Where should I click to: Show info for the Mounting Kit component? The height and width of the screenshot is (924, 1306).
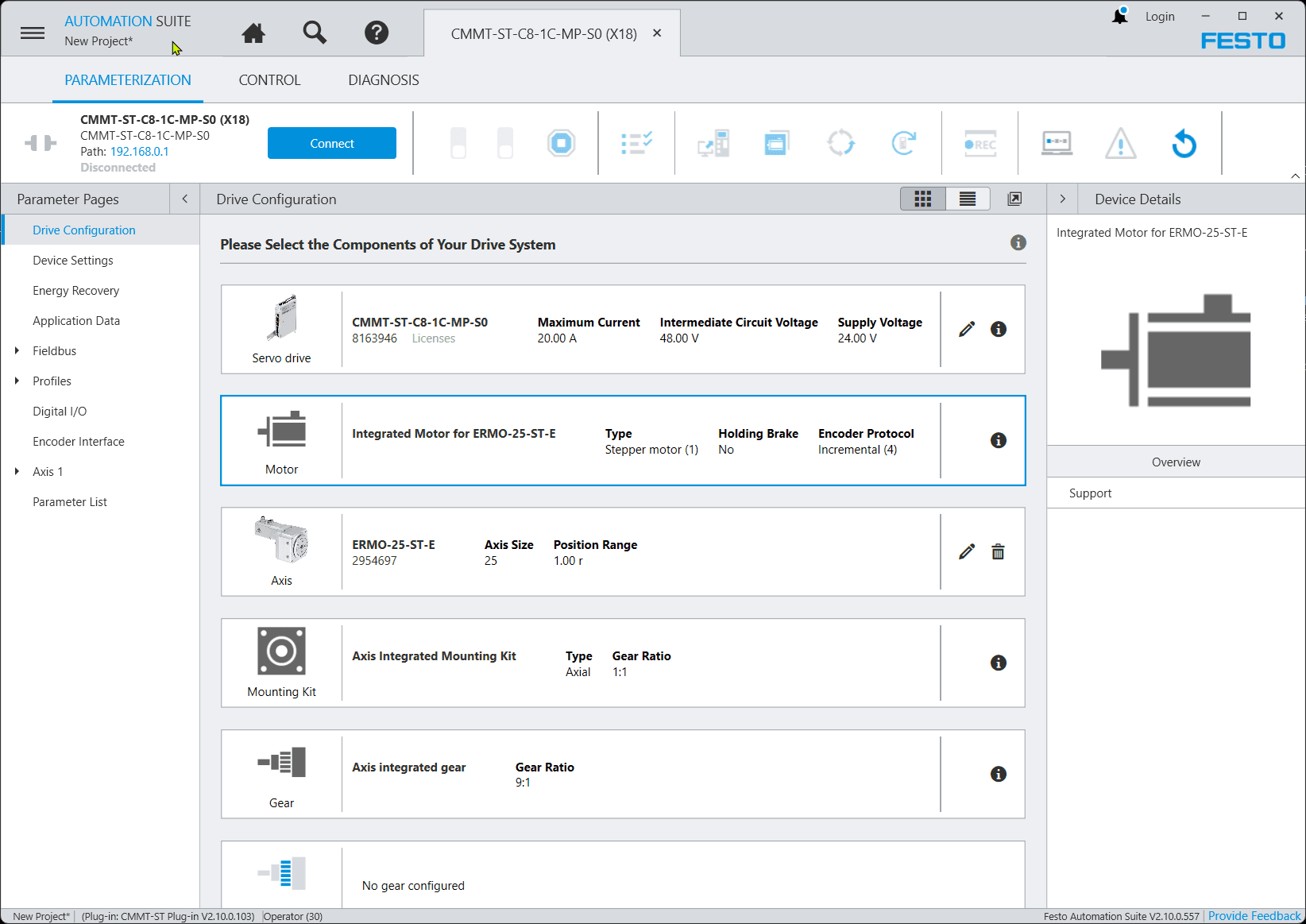click(x=999, y=663)
